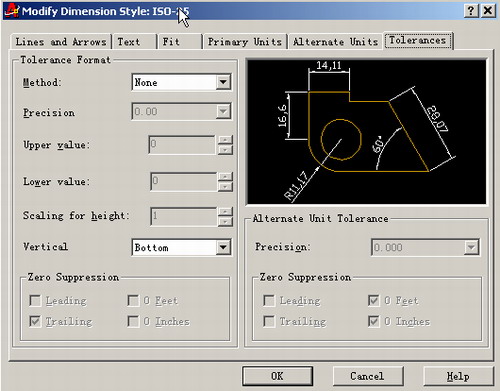Increase Scaling for height spinner
Screen dimensions: 500x391
tap(225, 212)
